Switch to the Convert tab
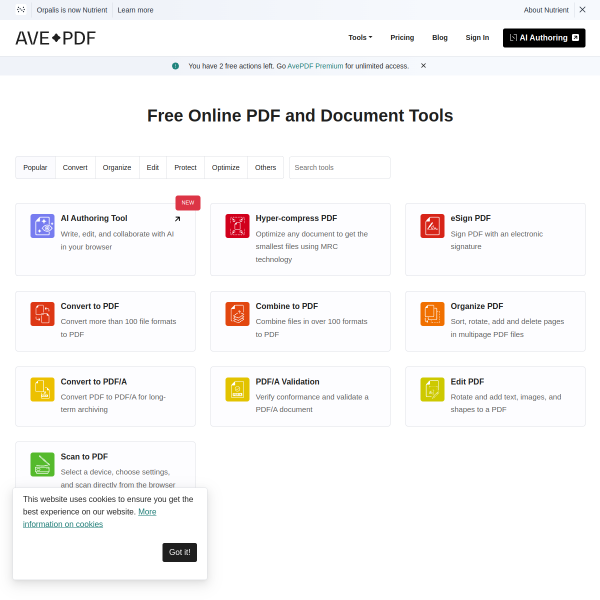The width and height of the screenshot is (600, 600). (75, 167)
